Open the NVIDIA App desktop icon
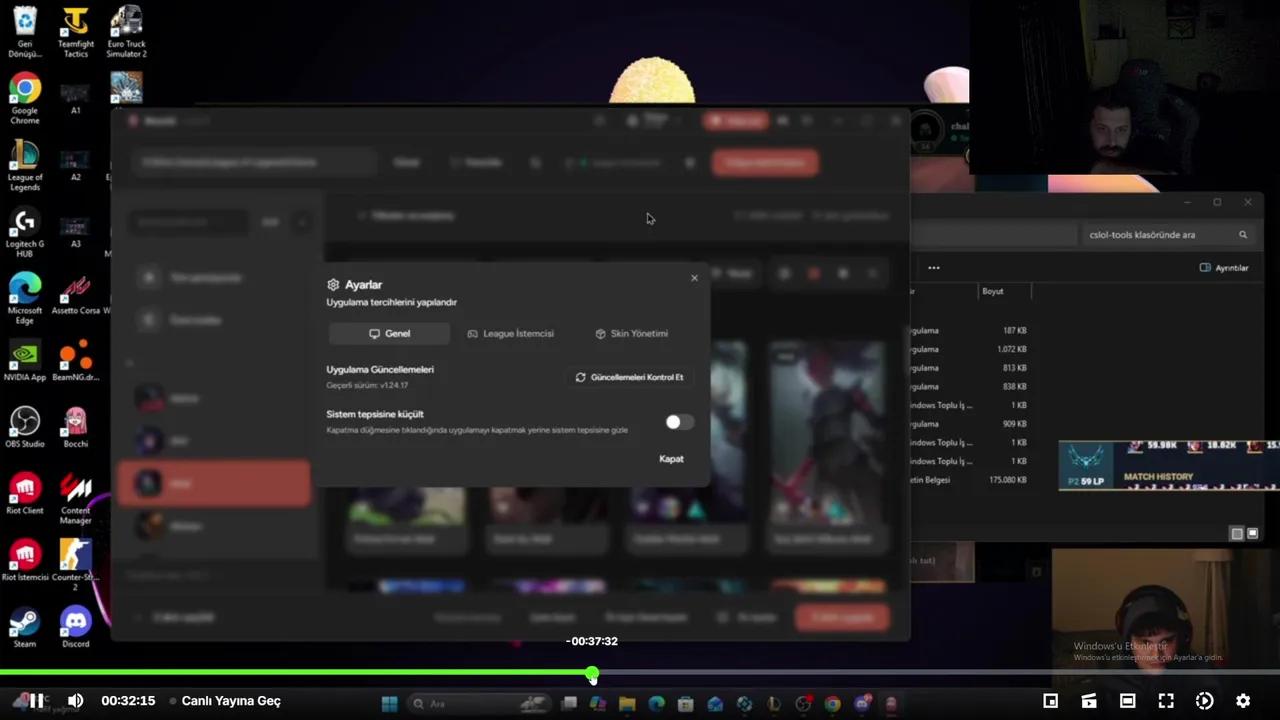 point(24,355)
